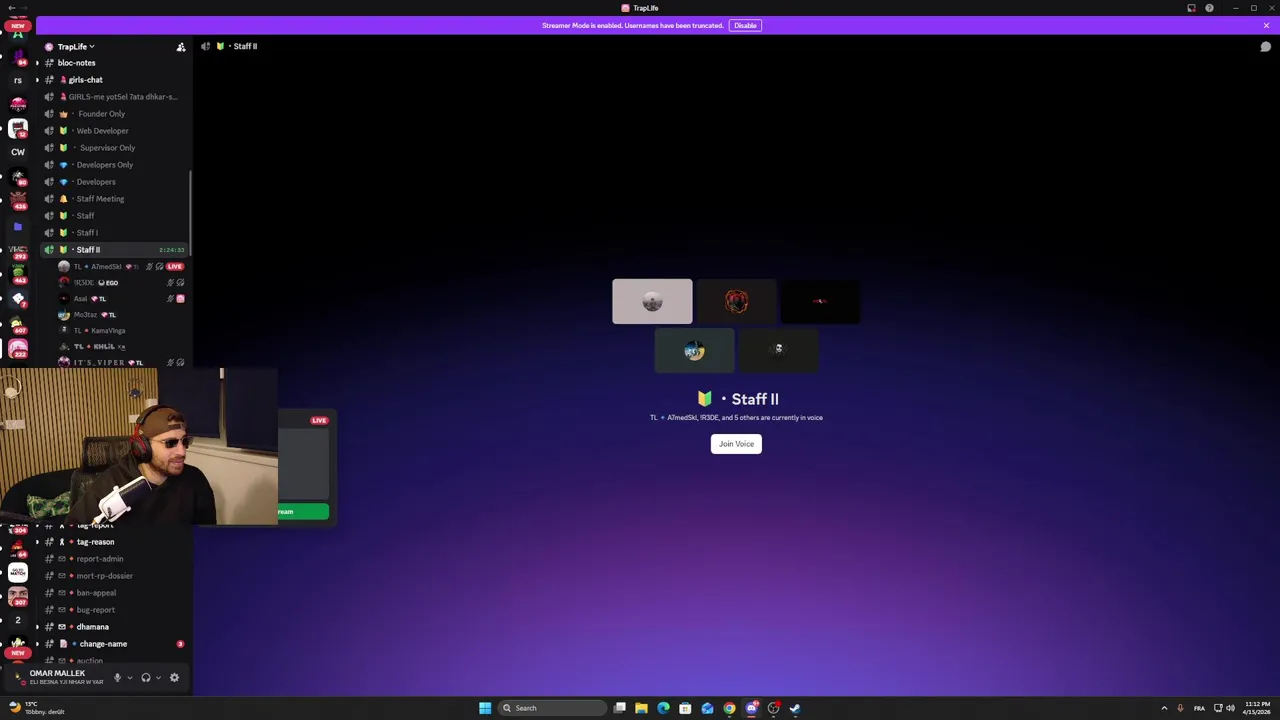Select voice user IT'S_VIPER

click(120, 362)
